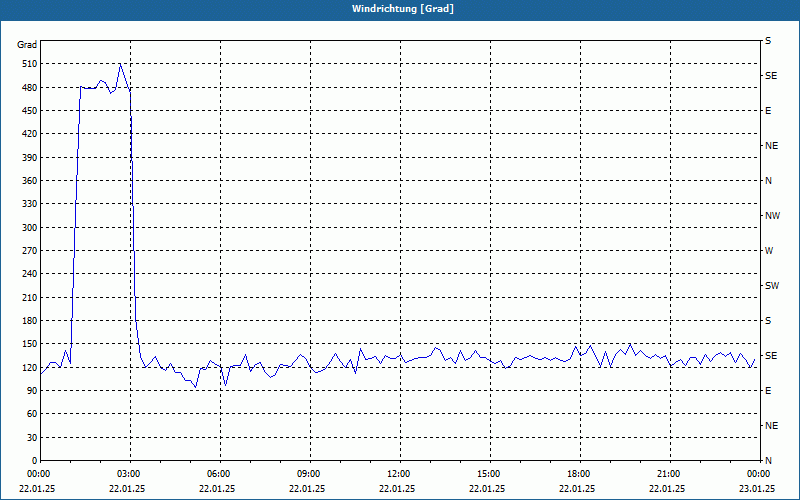Click the SW compass label

772,286
